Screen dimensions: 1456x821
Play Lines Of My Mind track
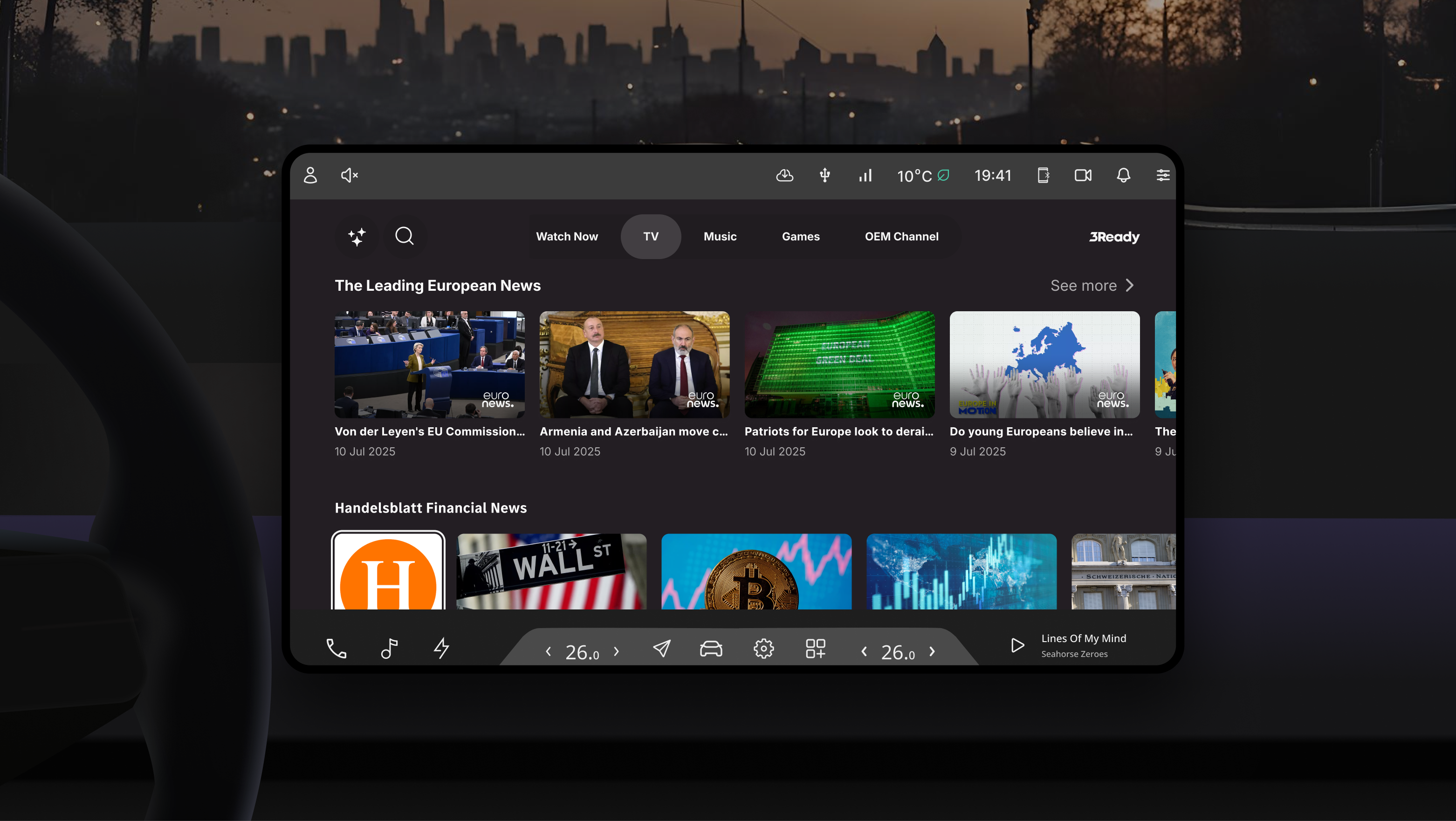tap(1017, 645)
